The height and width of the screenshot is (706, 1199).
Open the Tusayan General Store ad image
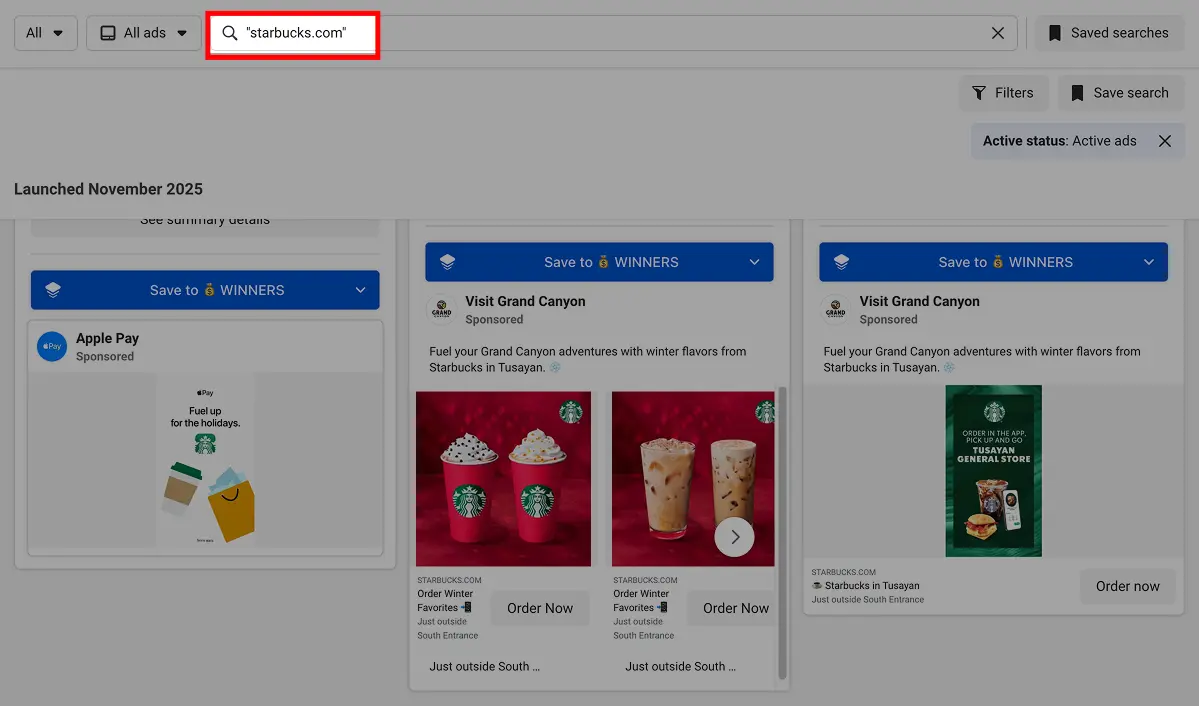point(993,470)
